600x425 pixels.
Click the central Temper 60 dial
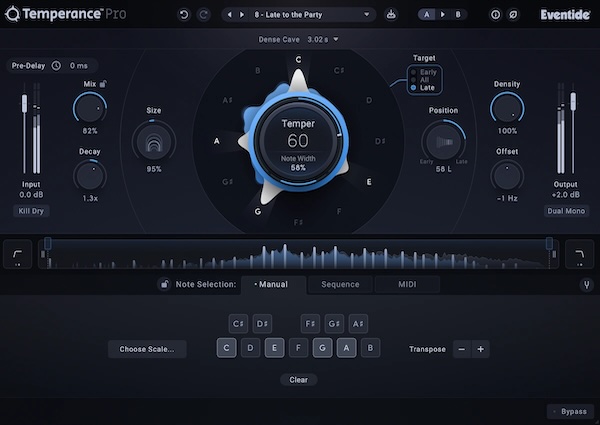(x=298, y=141)
